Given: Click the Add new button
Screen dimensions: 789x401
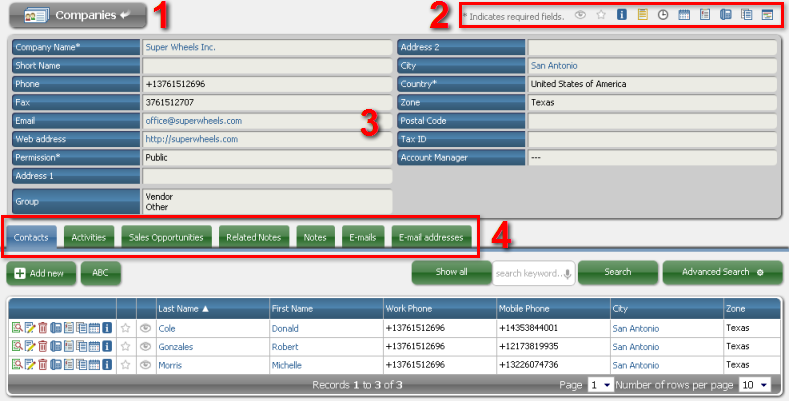Looking at the screenshot, I should 40,273.
